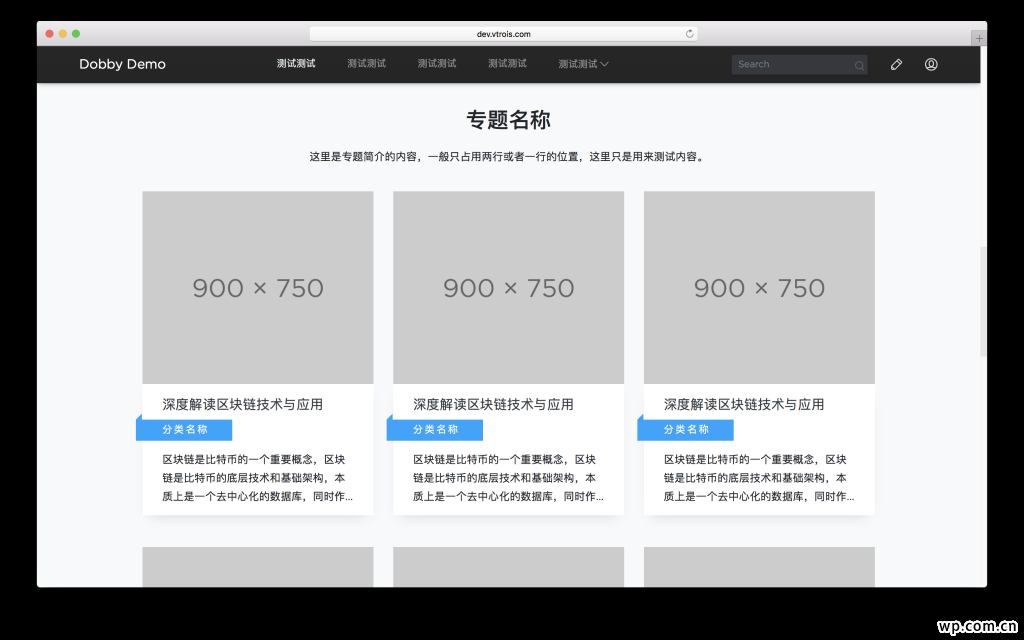Expand the 测试测试 dropdown with chevron
Image resolution: width=1024 pixels, height=640 pixels.
click(583, 64)
